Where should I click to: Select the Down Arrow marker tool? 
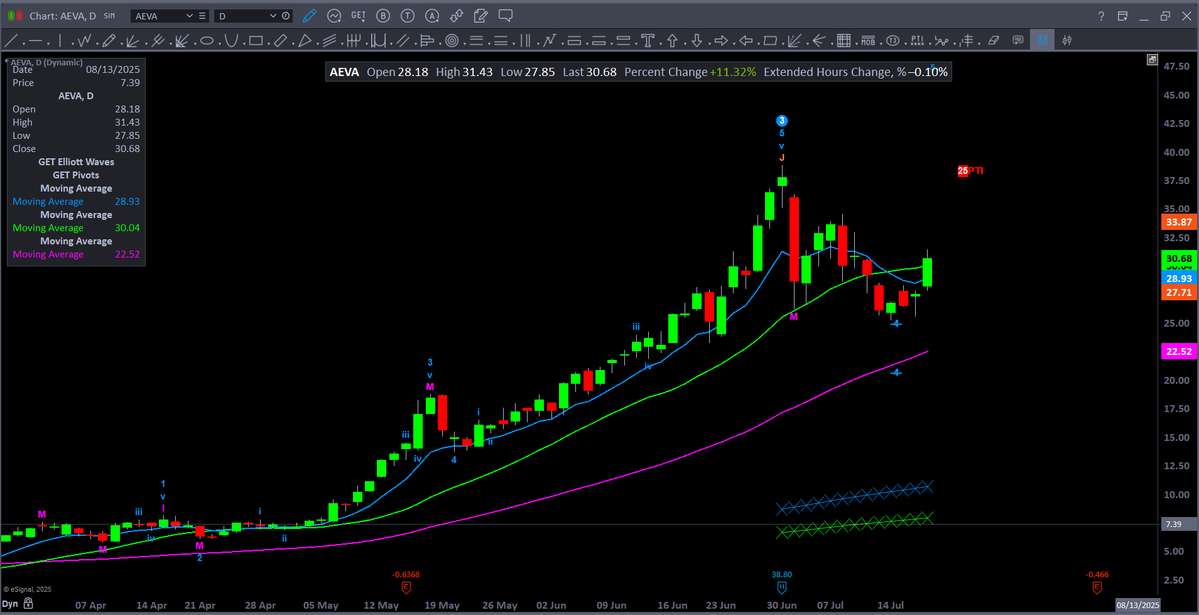click(697, 41)
